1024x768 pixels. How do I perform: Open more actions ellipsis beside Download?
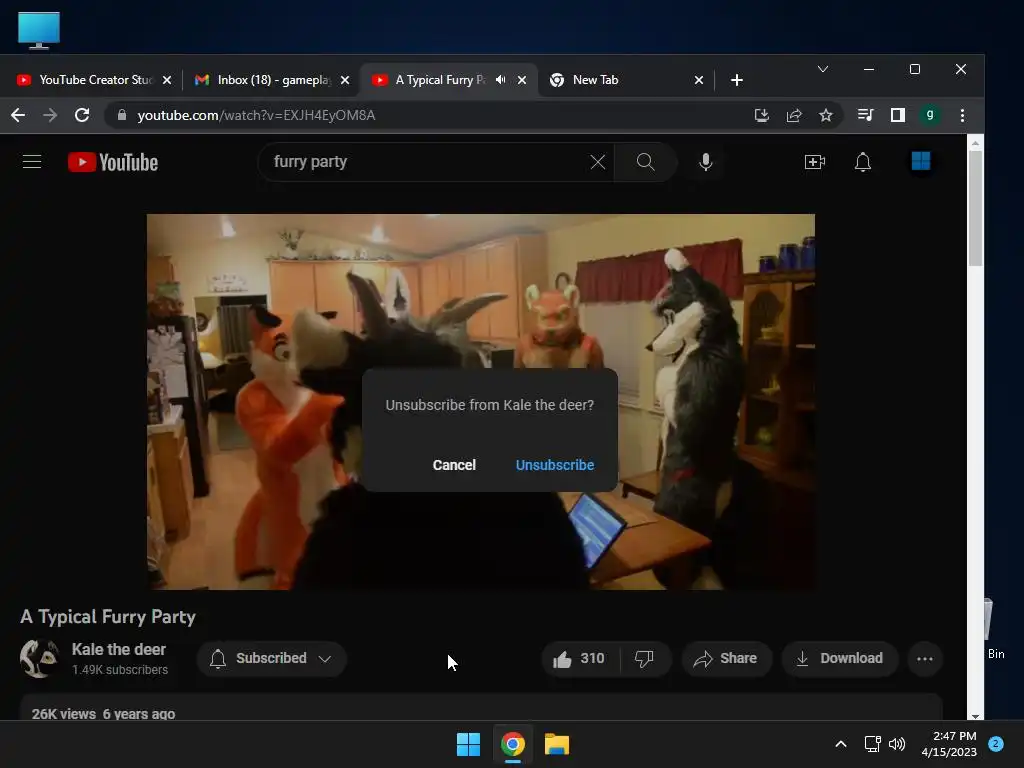tap(925, 658)
